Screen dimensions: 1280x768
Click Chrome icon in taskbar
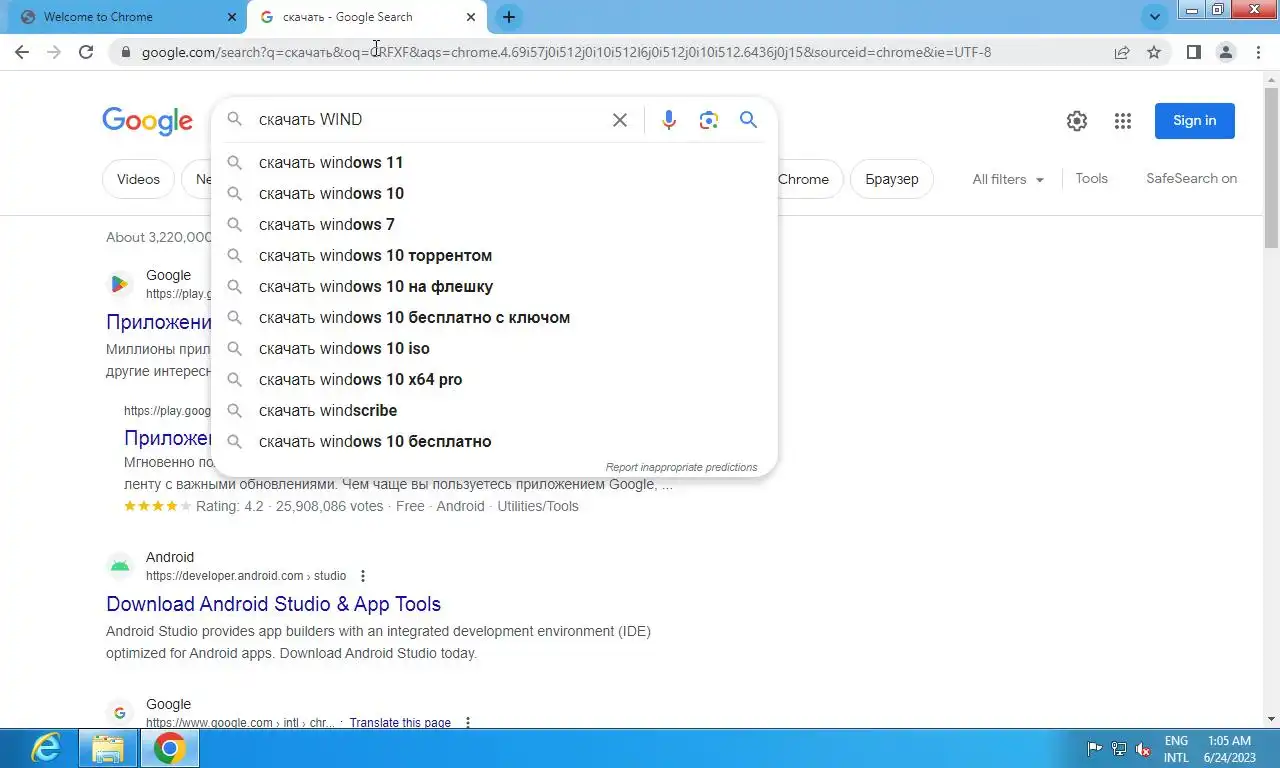tap(170, 748)
